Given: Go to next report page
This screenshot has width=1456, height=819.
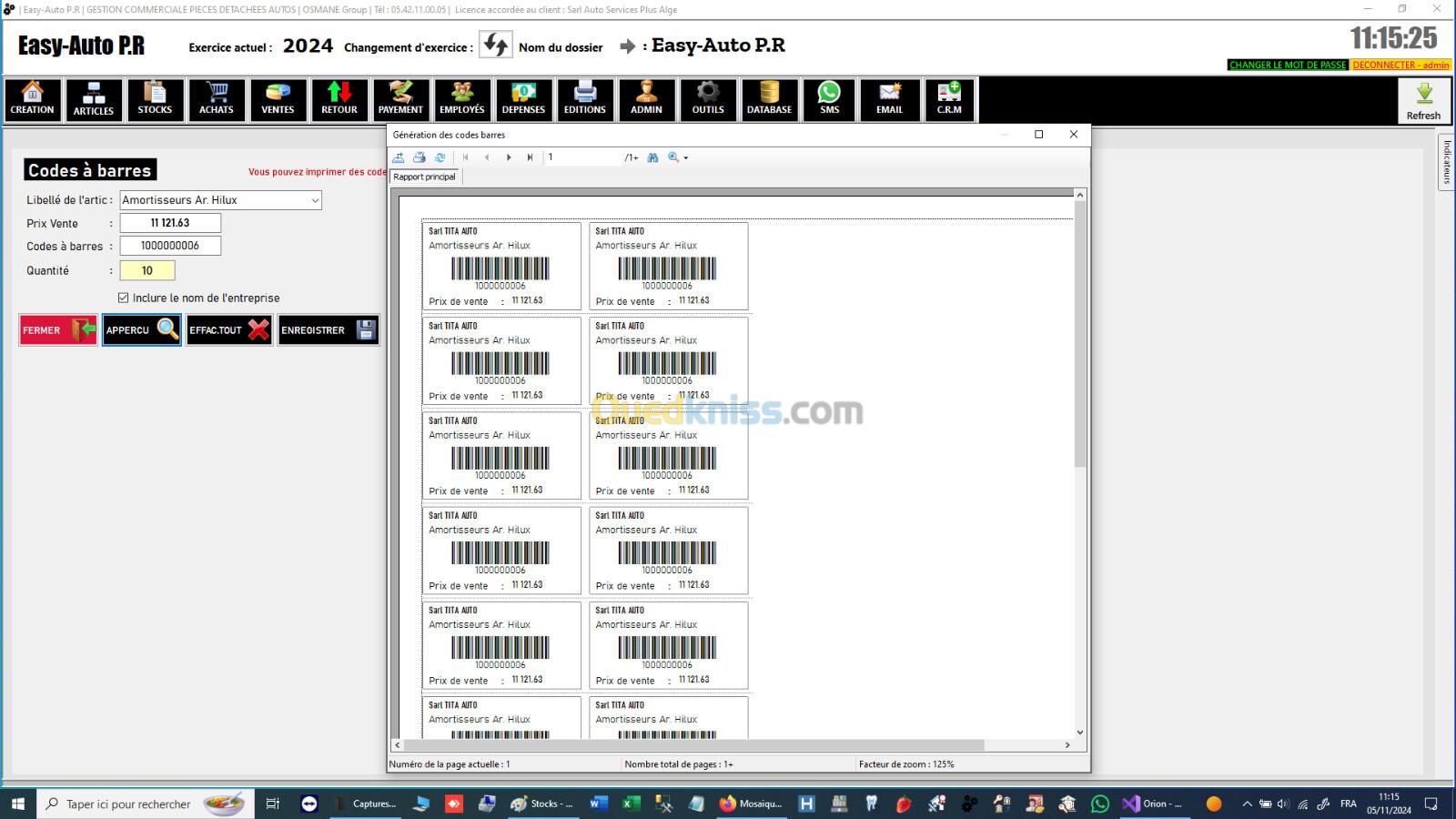Looking at the screenshot, I should tap(509, 157).
